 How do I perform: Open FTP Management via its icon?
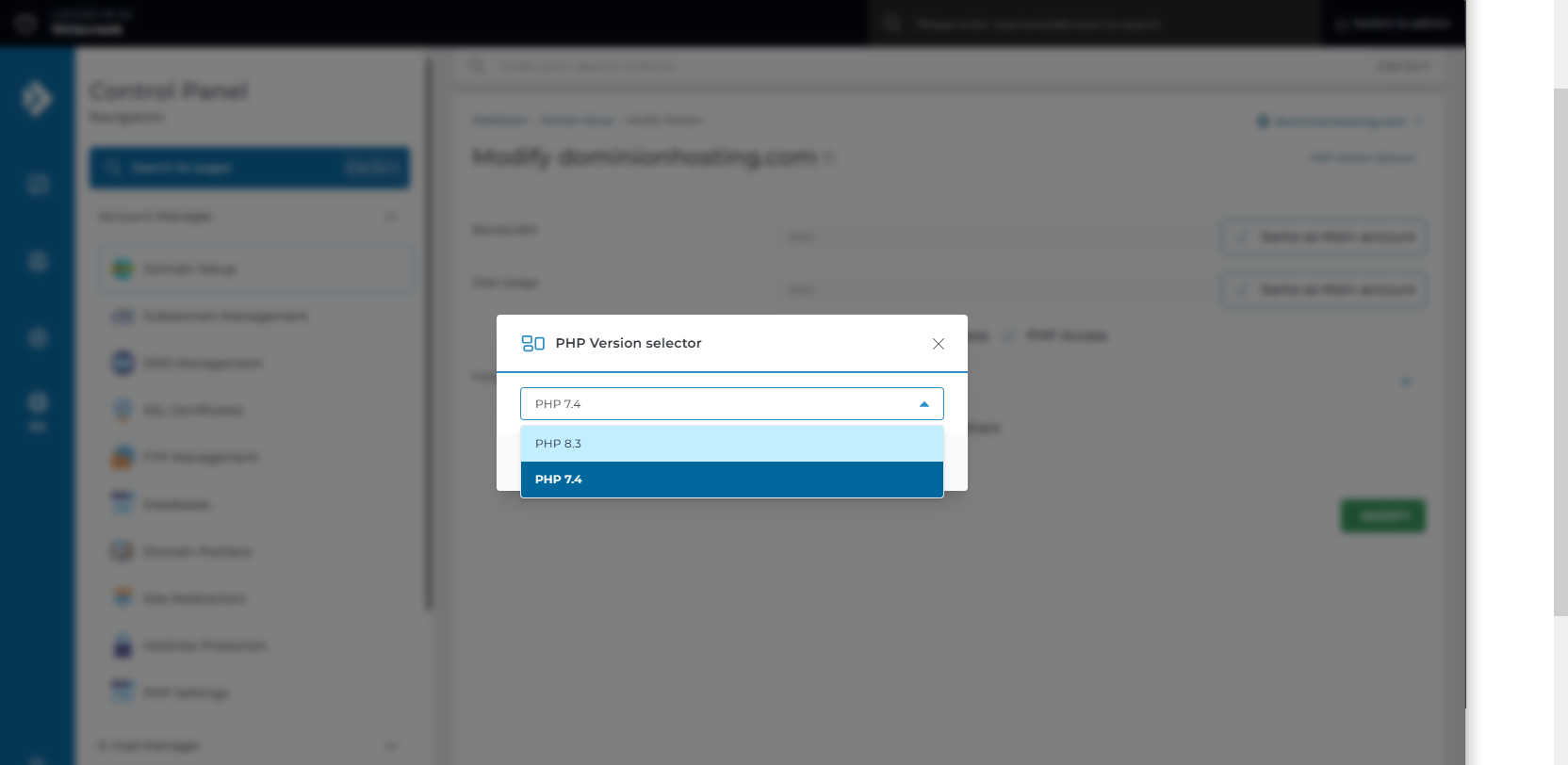(x=122, y=458)
